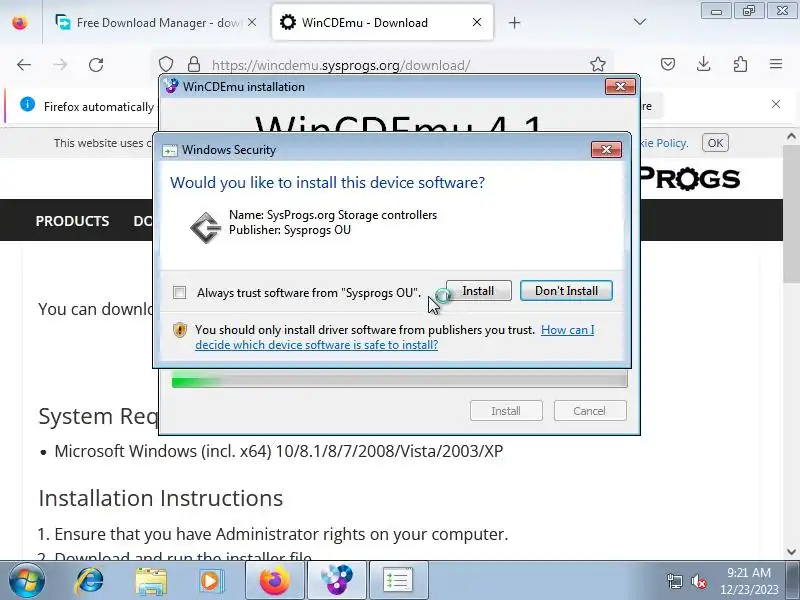Close the Free Download Manager tab
The height and width of the screenshot is (600, 800).
(x=252, y=22)
